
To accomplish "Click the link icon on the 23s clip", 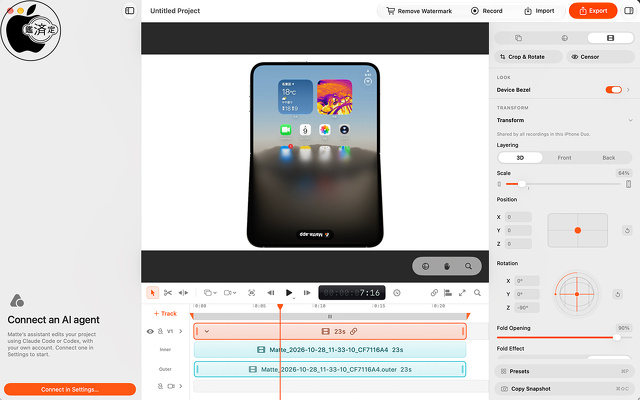I will click(x=353, y=331).
